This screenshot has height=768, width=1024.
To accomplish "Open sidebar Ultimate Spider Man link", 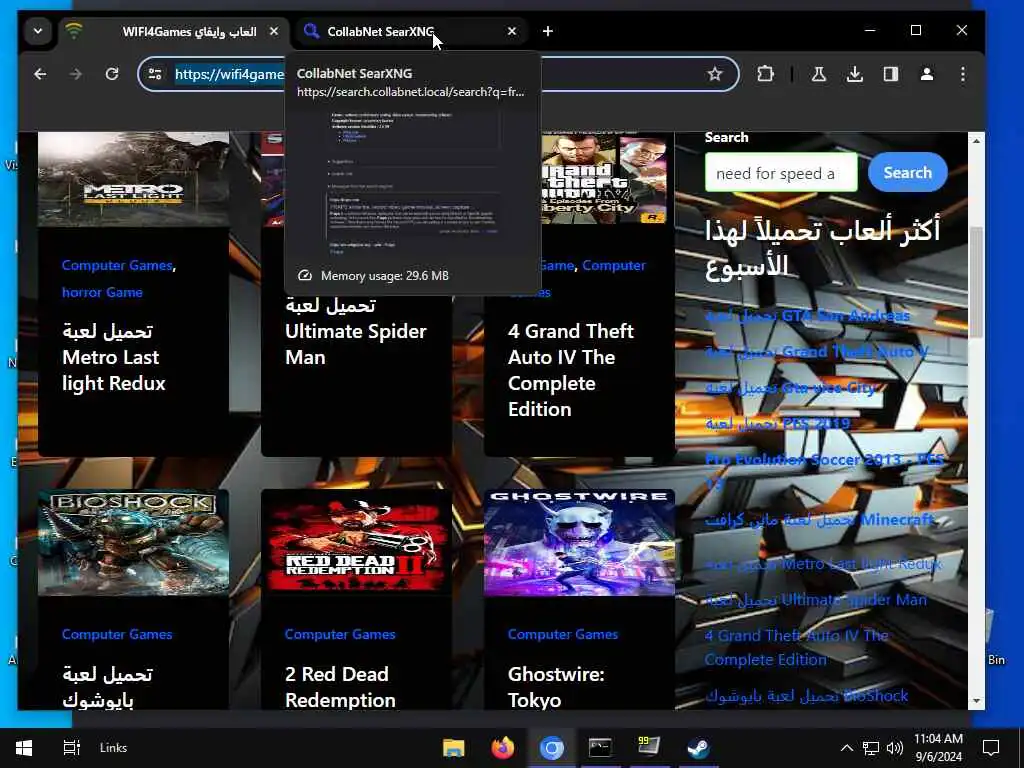I will pos(816,600).
